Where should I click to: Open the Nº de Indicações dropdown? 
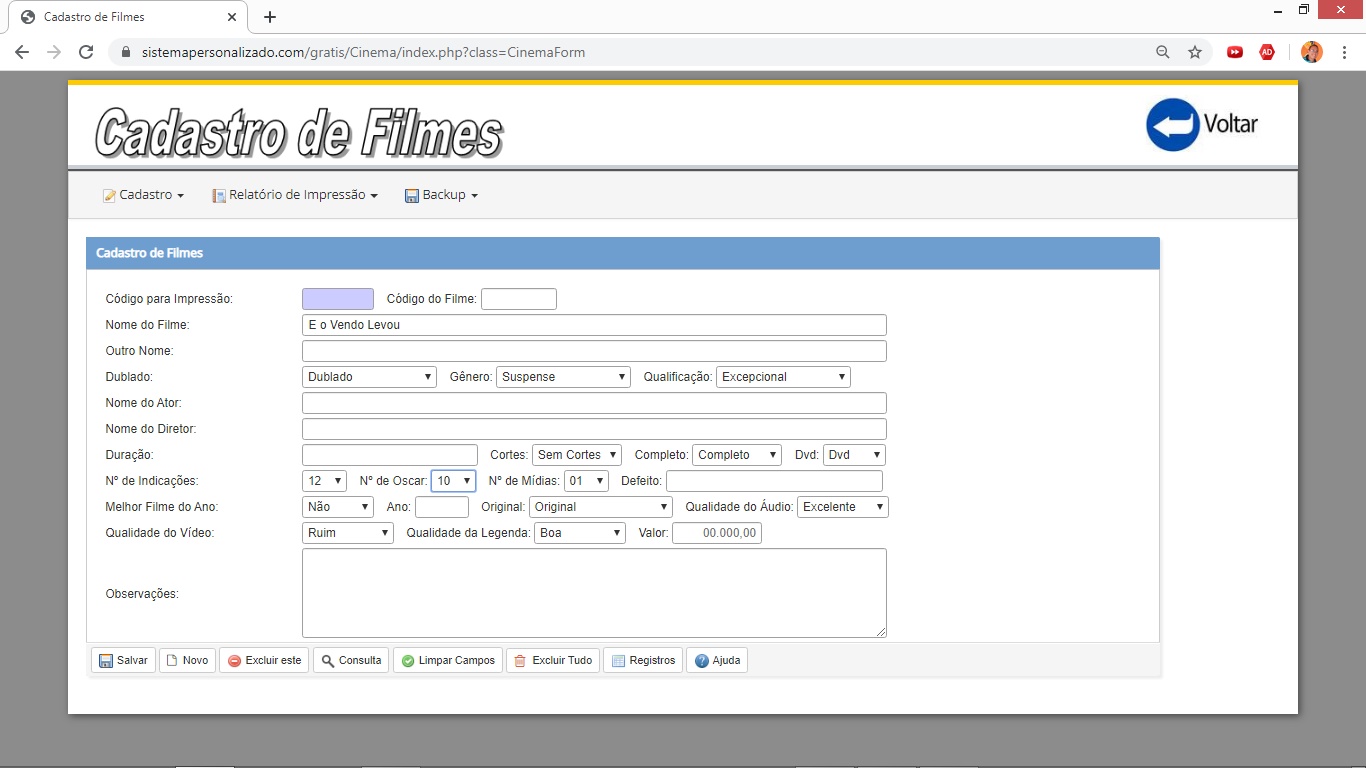tap(324, 481)
